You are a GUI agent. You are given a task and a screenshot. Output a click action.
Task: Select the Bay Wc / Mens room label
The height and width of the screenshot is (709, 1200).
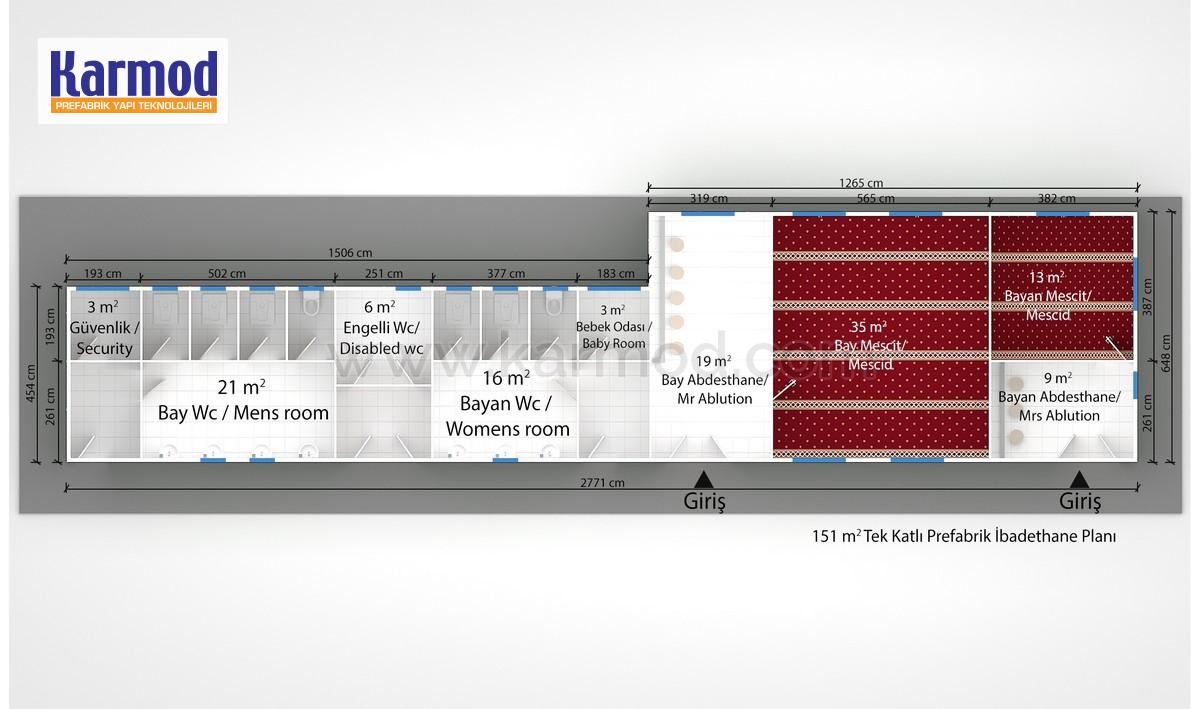pos(243,400)
